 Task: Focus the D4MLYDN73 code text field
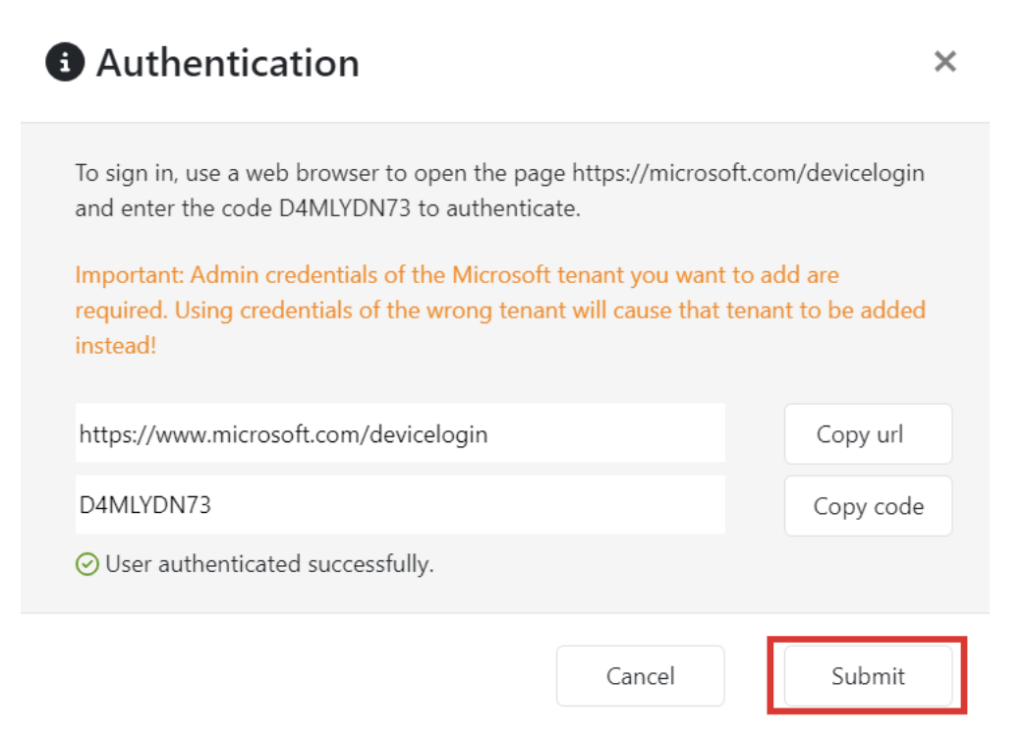tap(400, 505)
